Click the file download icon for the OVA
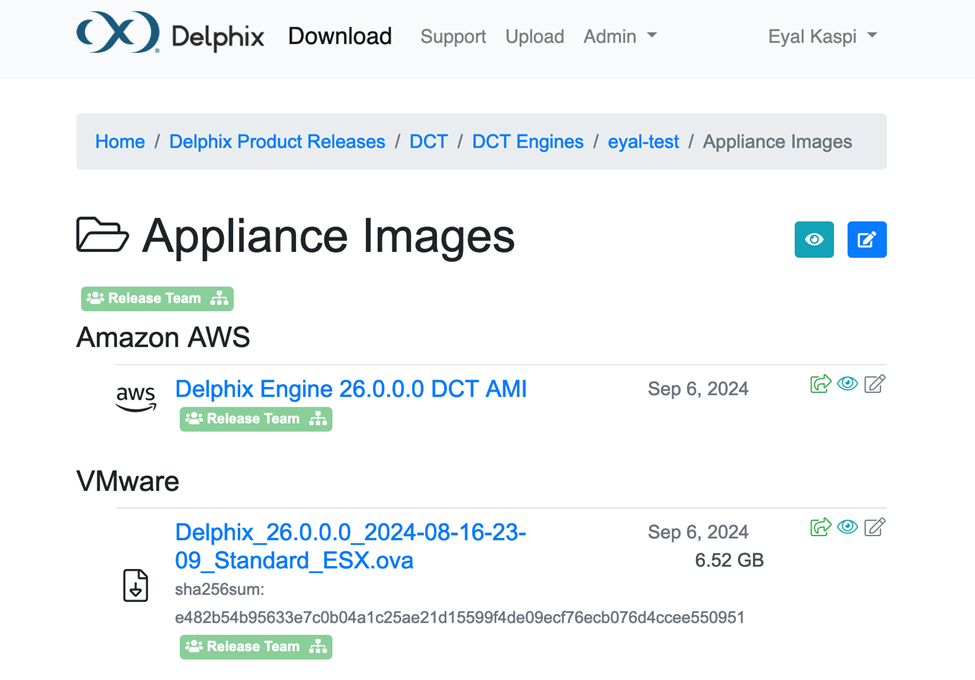This screenshot has height=680, width=975. [136, 585]
